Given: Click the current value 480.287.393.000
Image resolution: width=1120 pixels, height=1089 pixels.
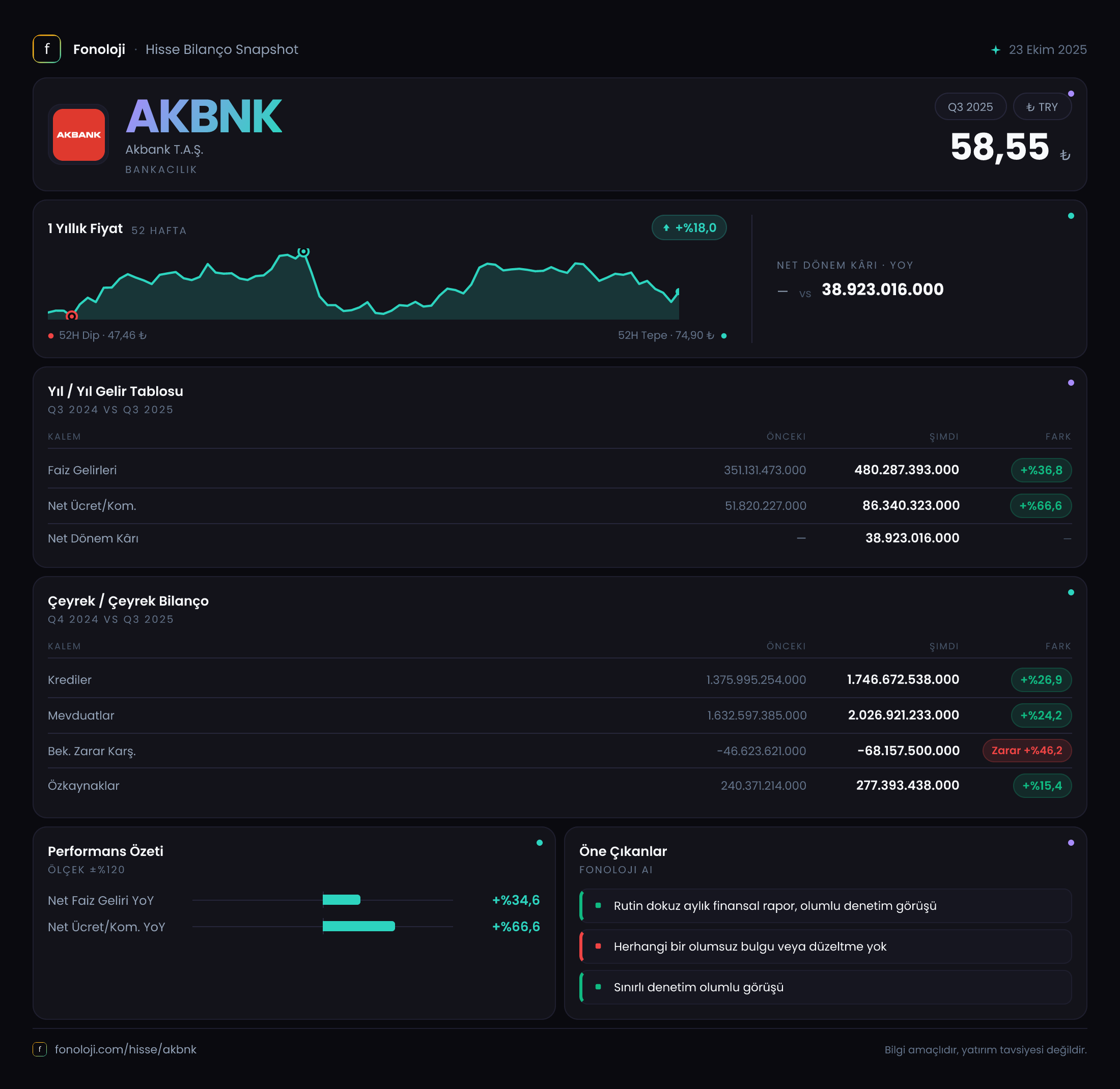Looking at the screenshot, I should click(x=907, y=470).
